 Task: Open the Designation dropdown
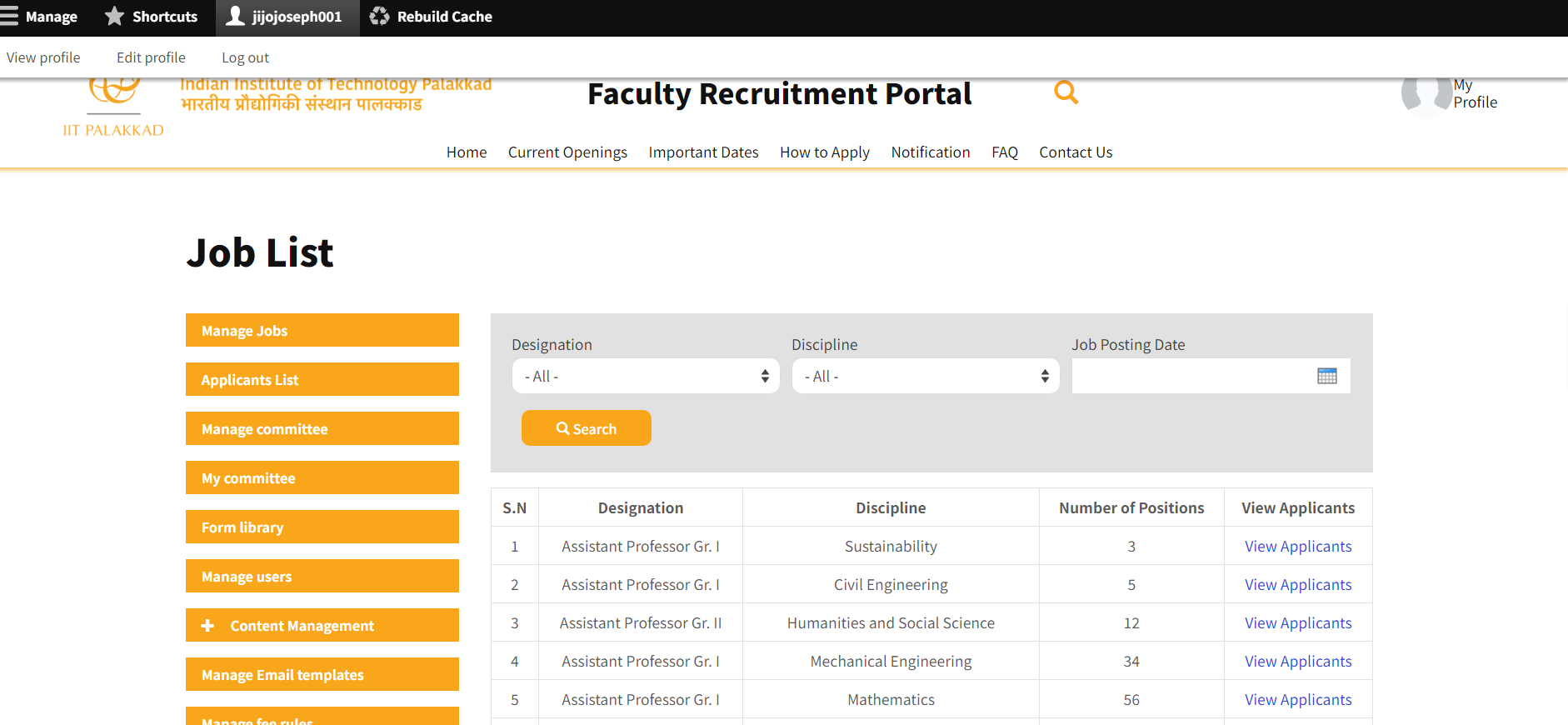point(646,377)
